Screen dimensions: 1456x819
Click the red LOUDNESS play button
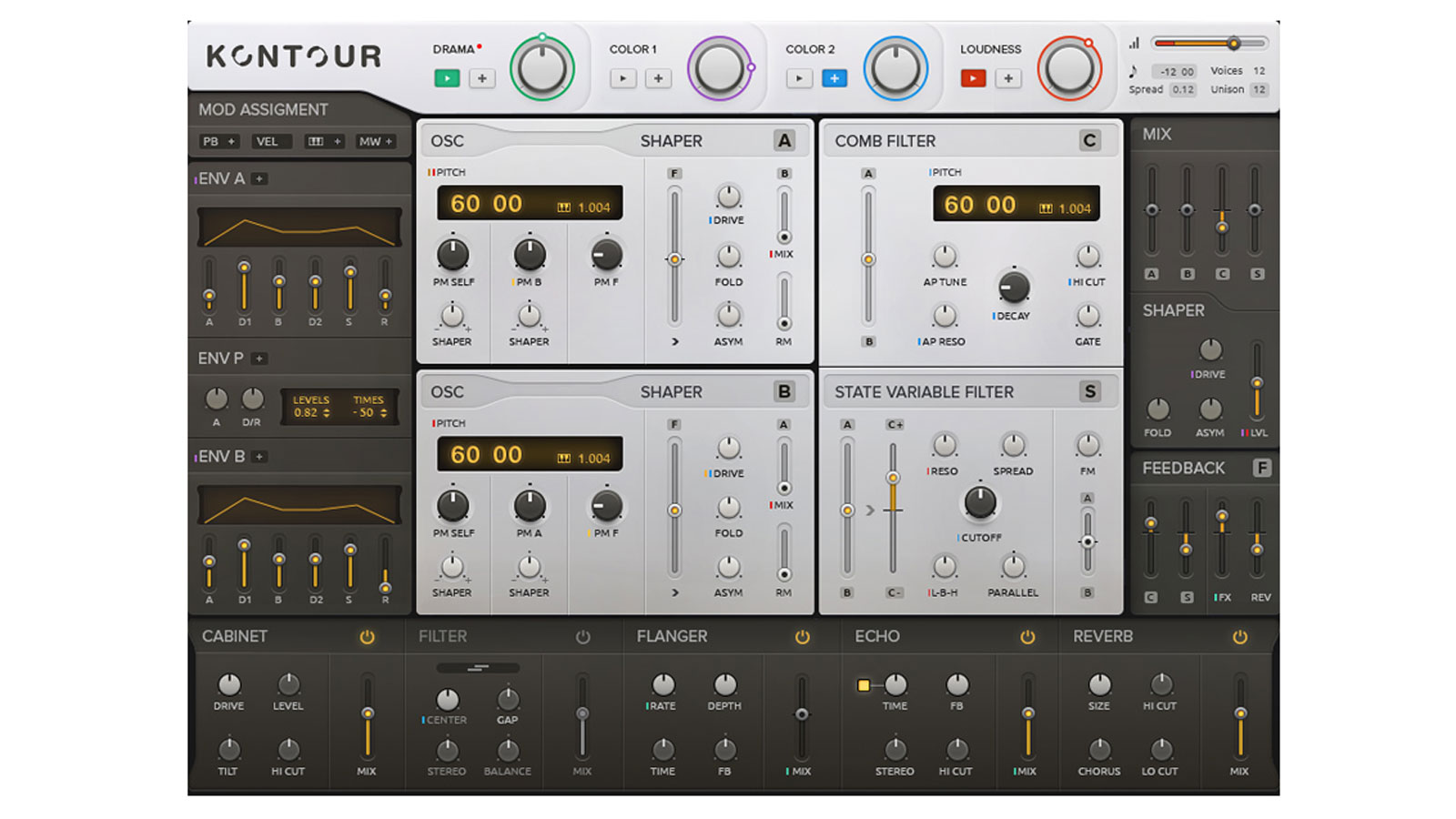tap(973, 78)
